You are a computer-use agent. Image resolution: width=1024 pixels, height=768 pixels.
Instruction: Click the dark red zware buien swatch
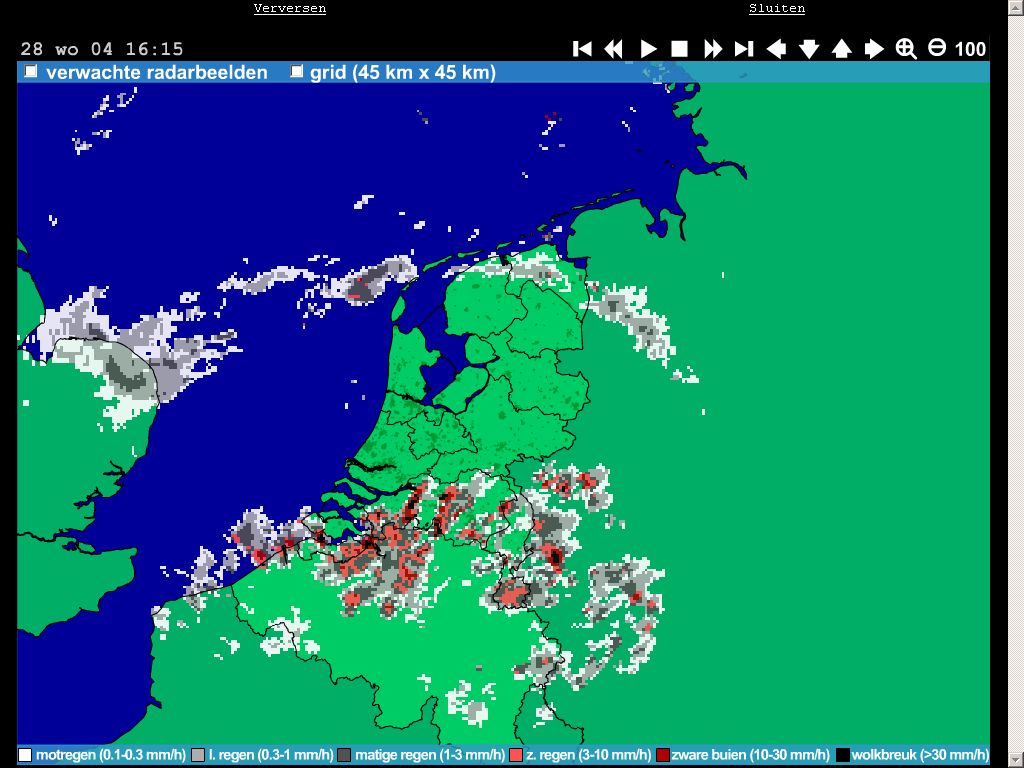pos(663,755)
